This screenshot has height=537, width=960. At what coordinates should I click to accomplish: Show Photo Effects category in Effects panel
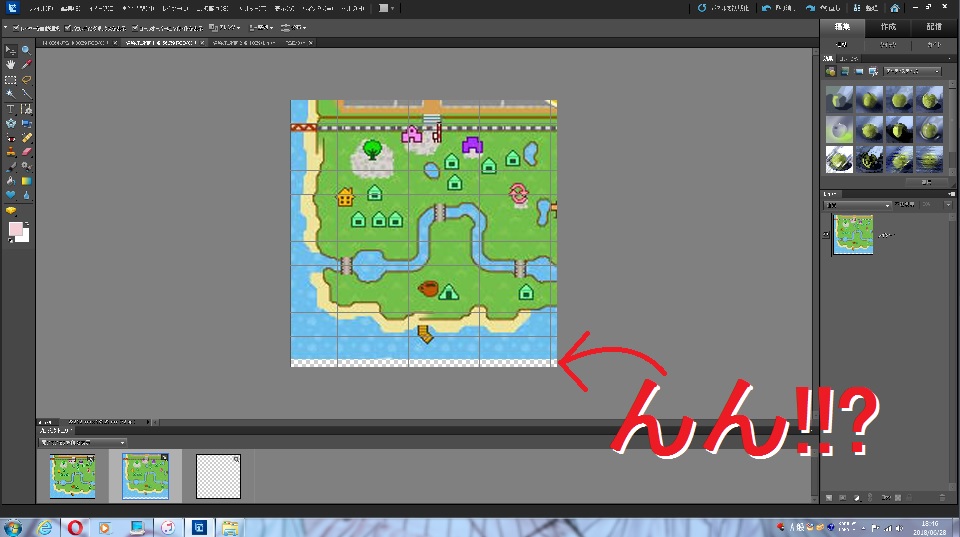tap(859, 72)
